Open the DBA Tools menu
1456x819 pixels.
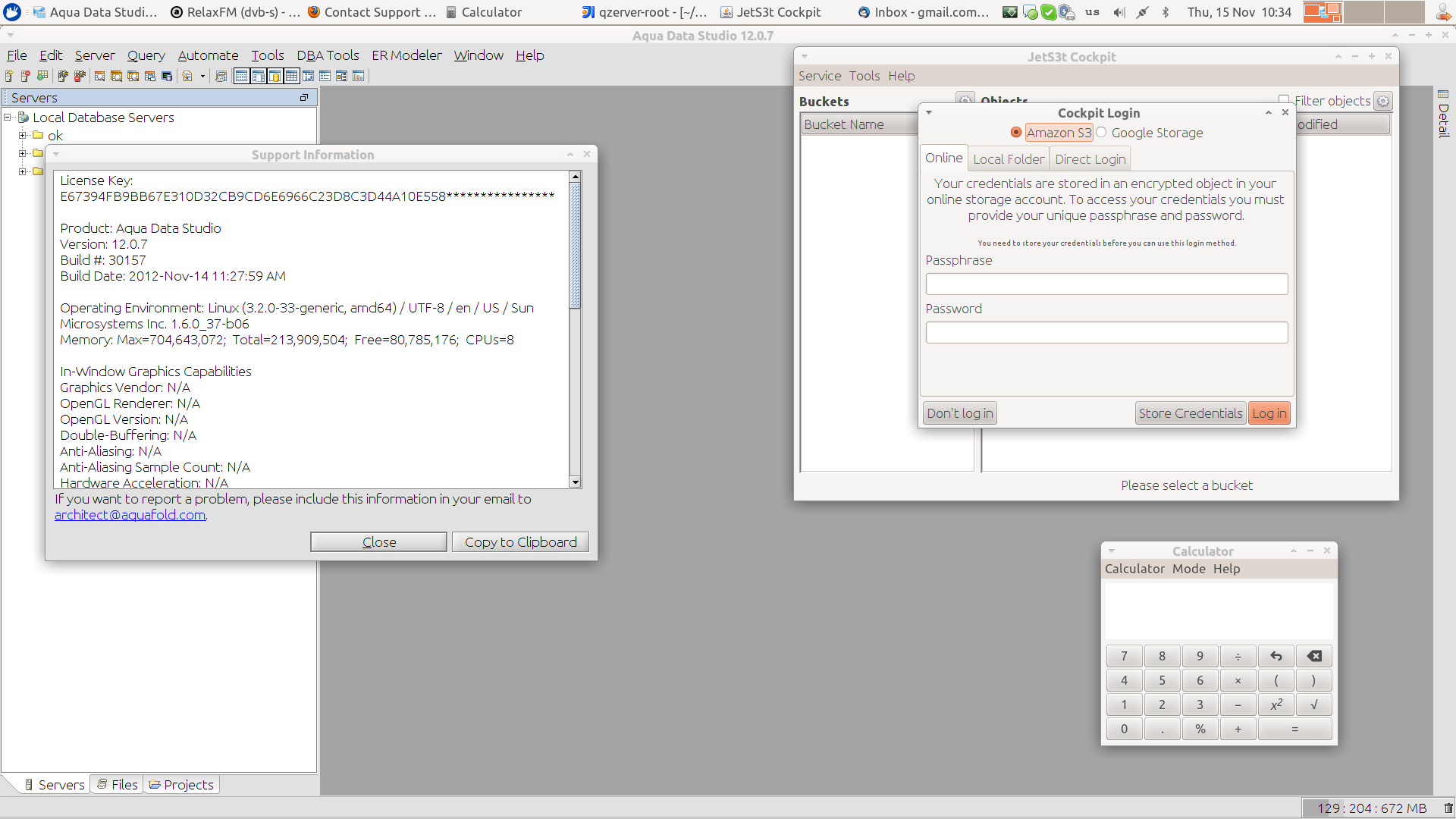pos(328,55)
